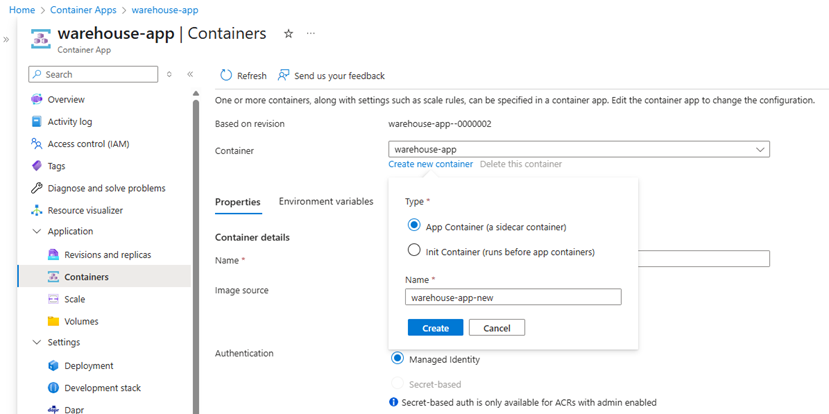Image resolution: width=829 pixels, height=414 pixels.
Task: Expand the portal menu double chevron
Action: point(6,40)
